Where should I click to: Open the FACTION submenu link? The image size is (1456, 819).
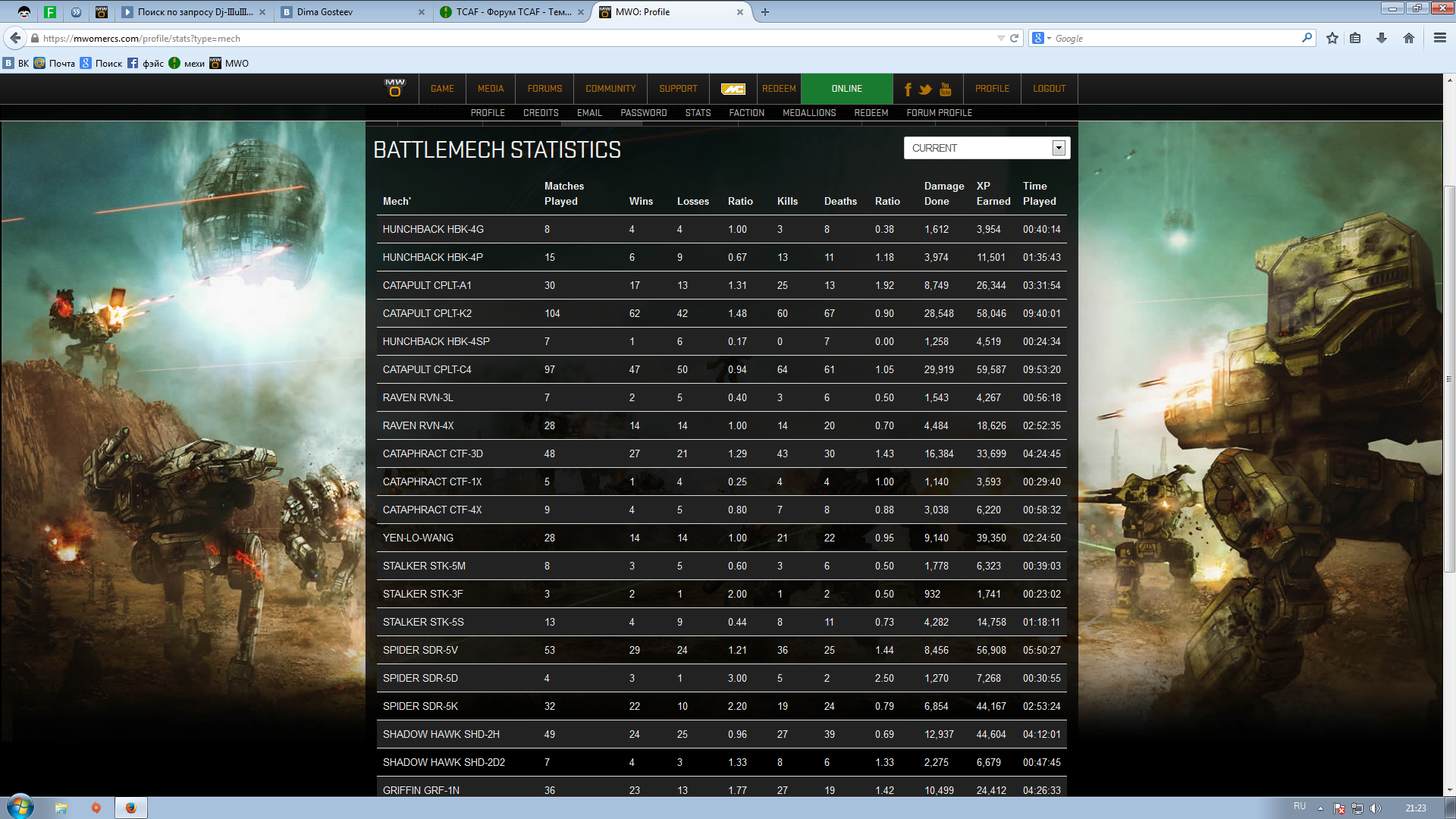pyautogui.click(x=746, y=113)
